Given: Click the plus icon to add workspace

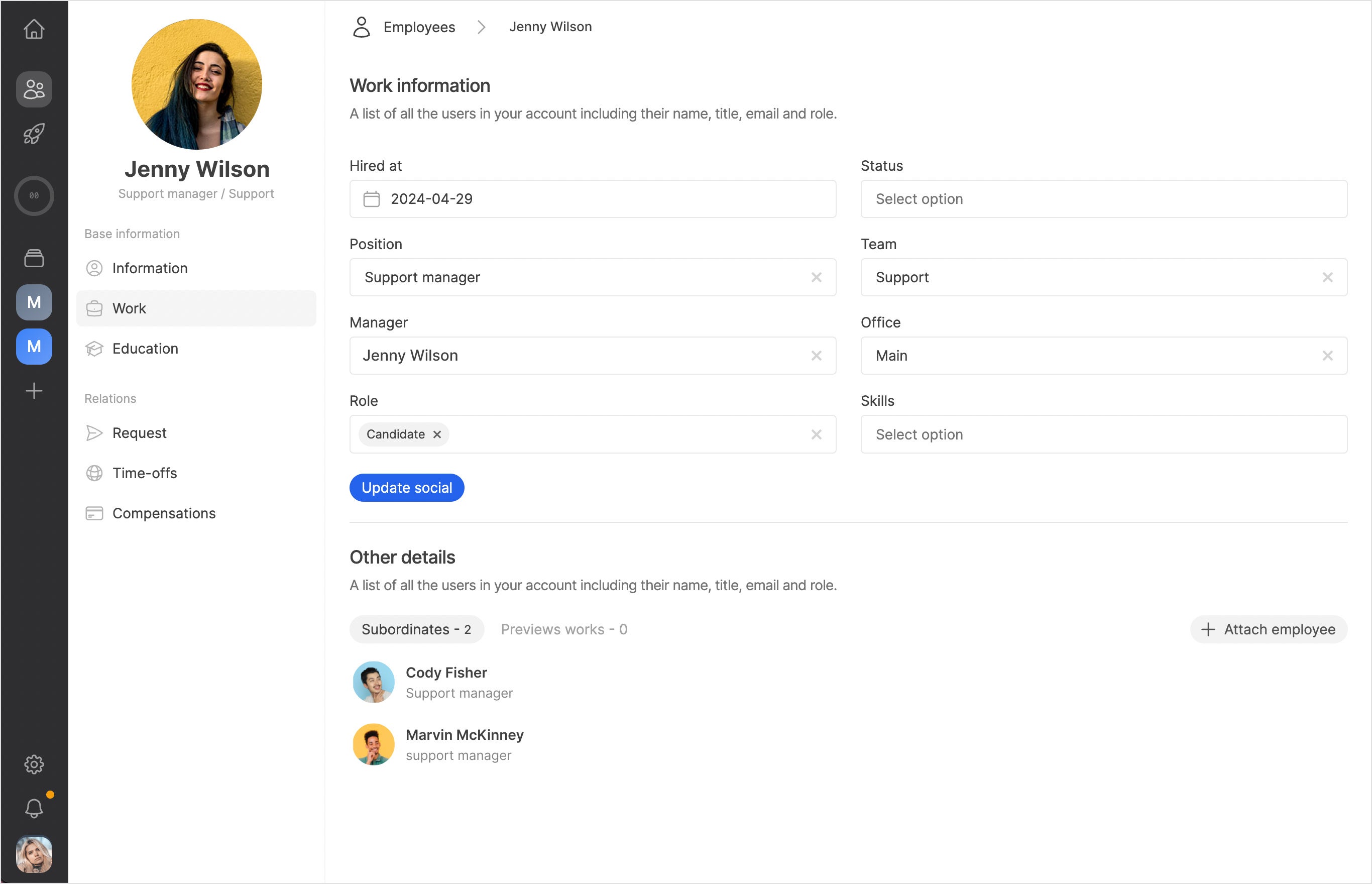Looking at the screenshot, I should point(34,391).
